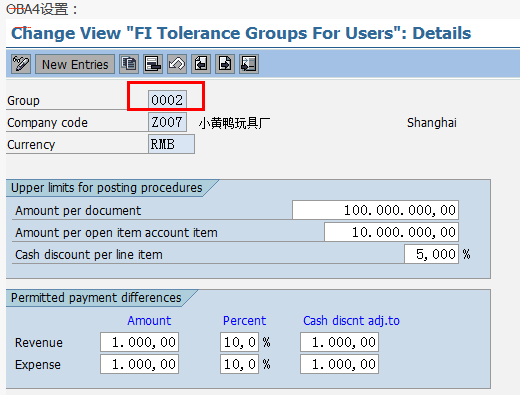520x395 pixels.
Task: Click the Amount per document label
Action: click(78, 211)
